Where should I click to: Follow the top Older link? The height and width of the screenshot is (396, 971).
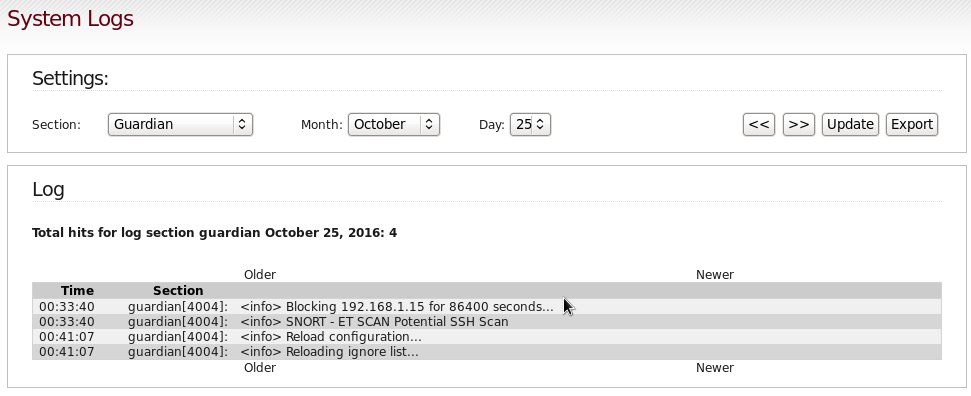tap(259, 275)
